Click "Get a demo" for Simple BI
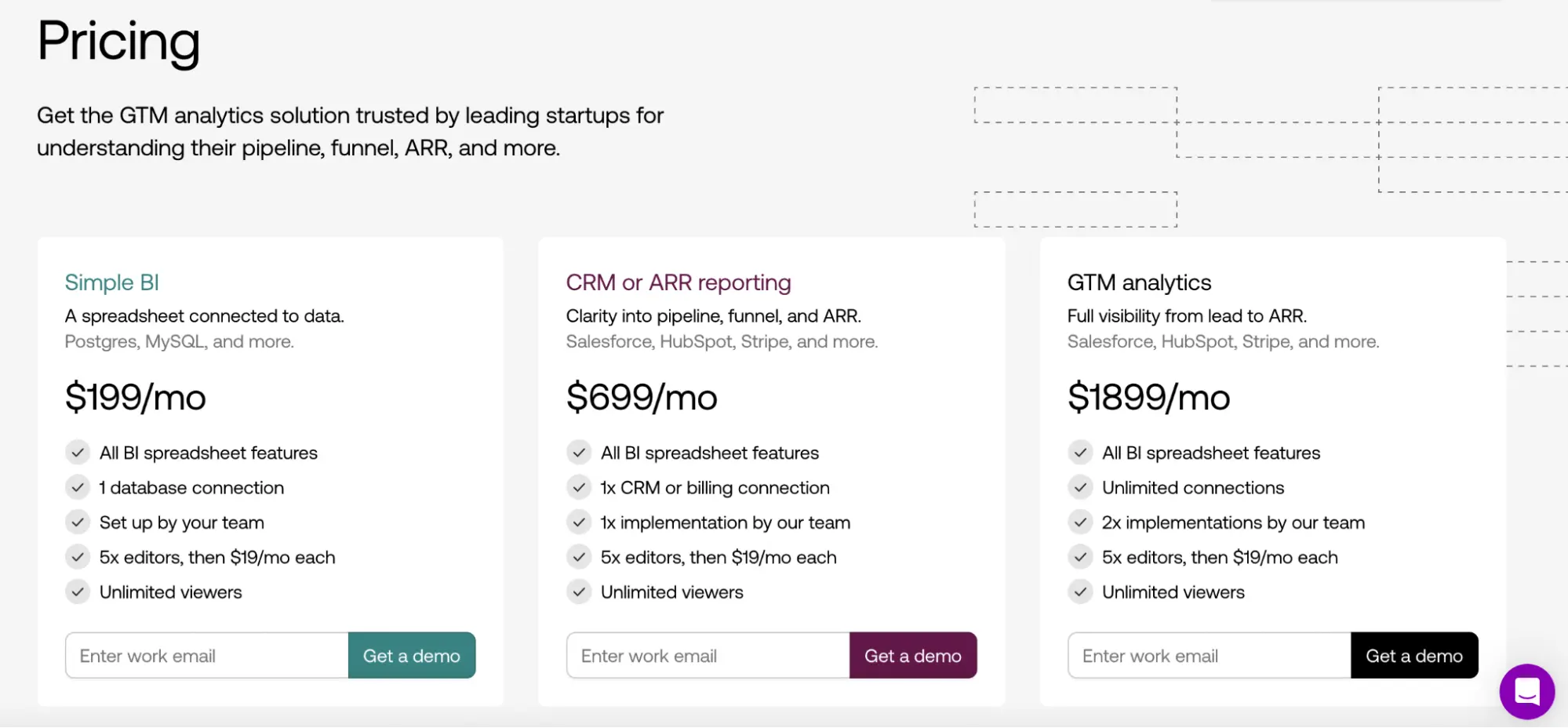The height and width of the screenshot is (728, 1568). pyautogui.click(x=412, y=655)
